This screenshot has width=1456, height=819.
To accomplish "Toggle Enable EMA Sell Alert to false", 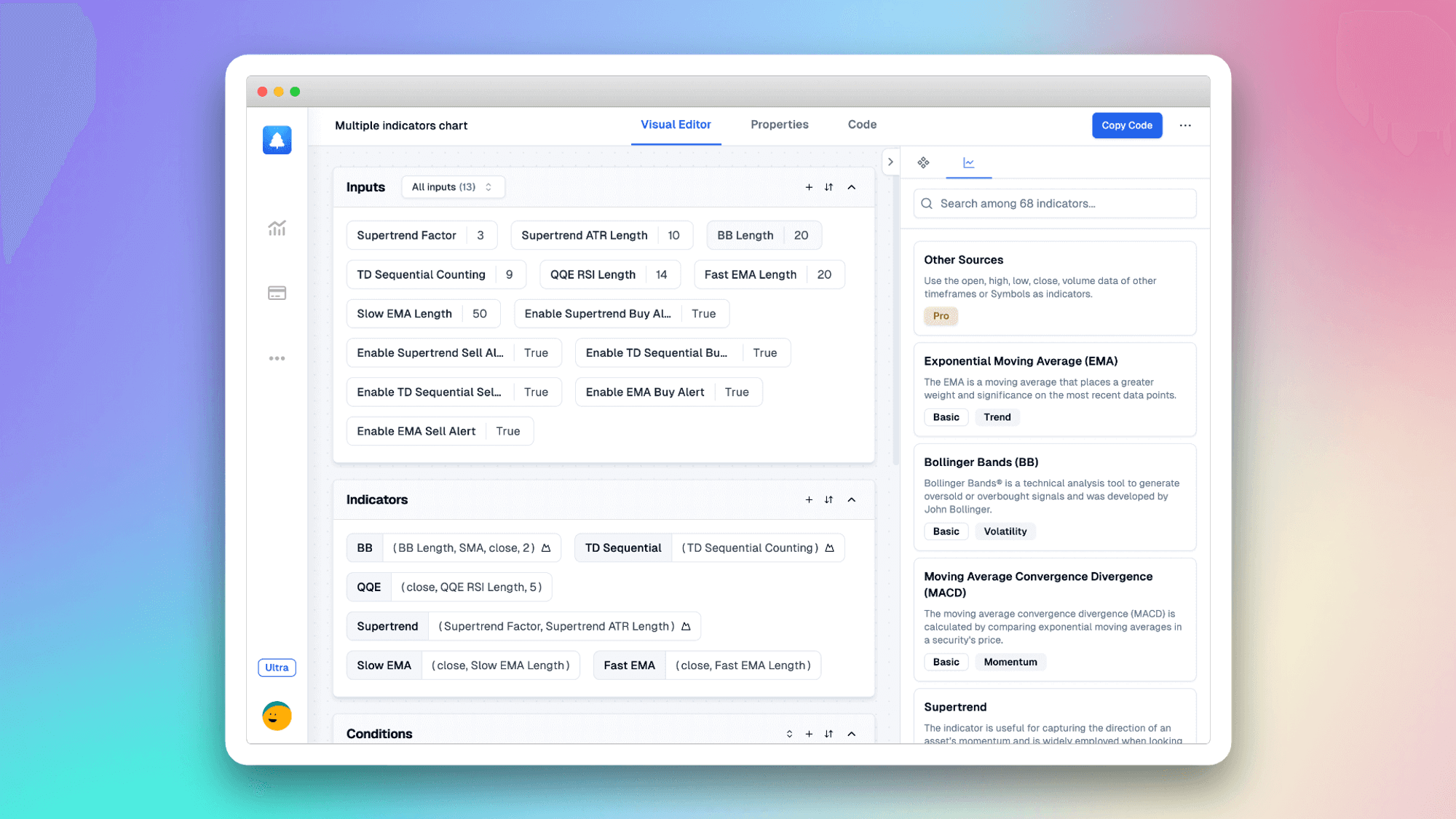I will 507,431.
